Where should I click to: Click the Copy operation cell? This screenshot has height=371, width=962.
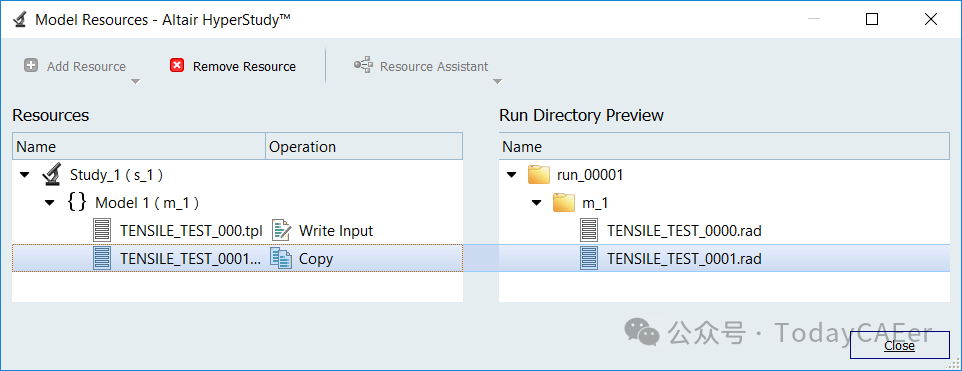point(364,259)
